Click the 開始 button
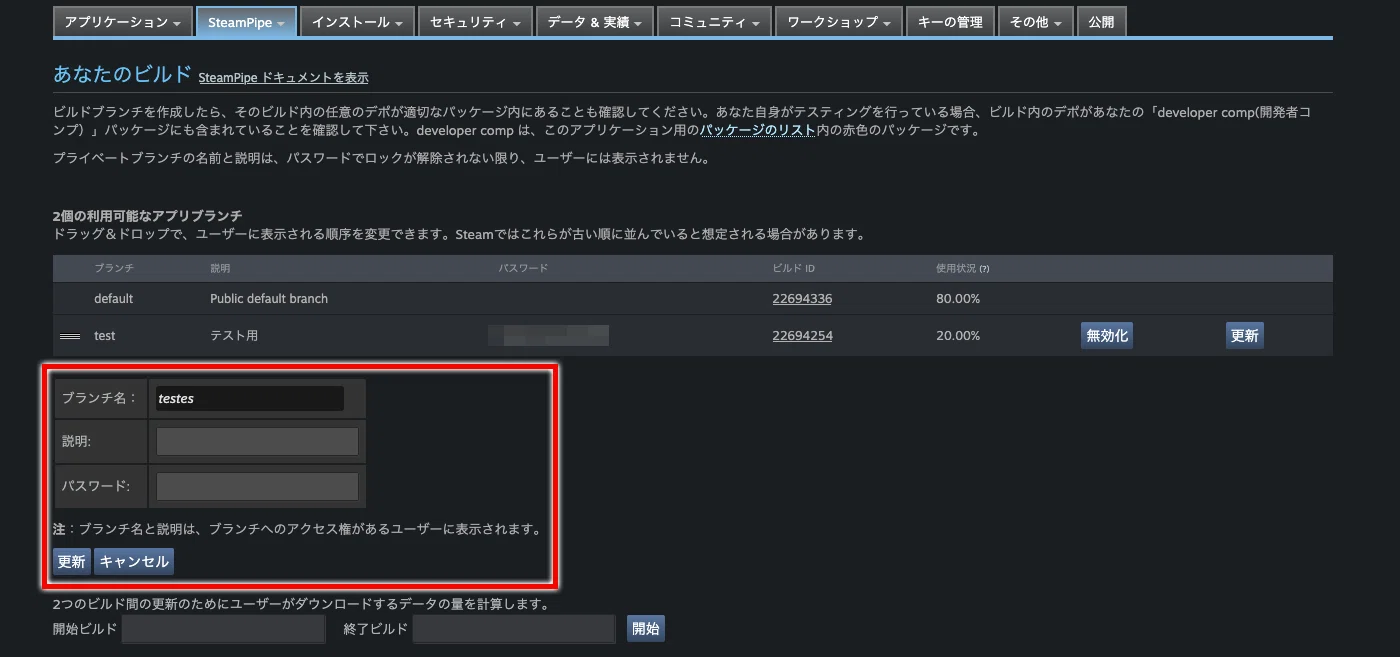Viewport: 1400px width, 657px height. (646, 629)
